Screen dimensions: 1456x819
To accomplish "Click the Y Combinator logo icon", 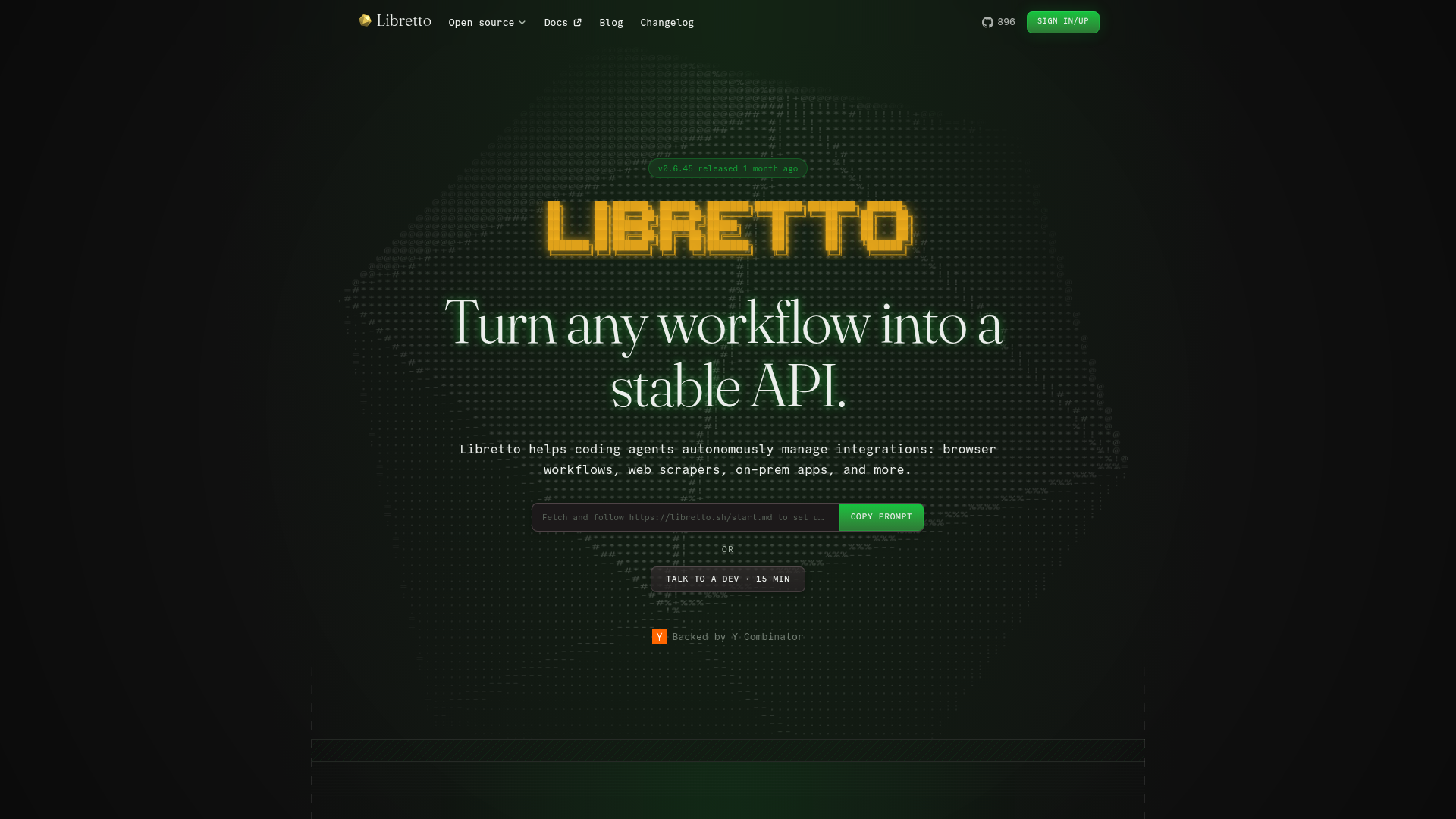I will click(x=659, y=637).
